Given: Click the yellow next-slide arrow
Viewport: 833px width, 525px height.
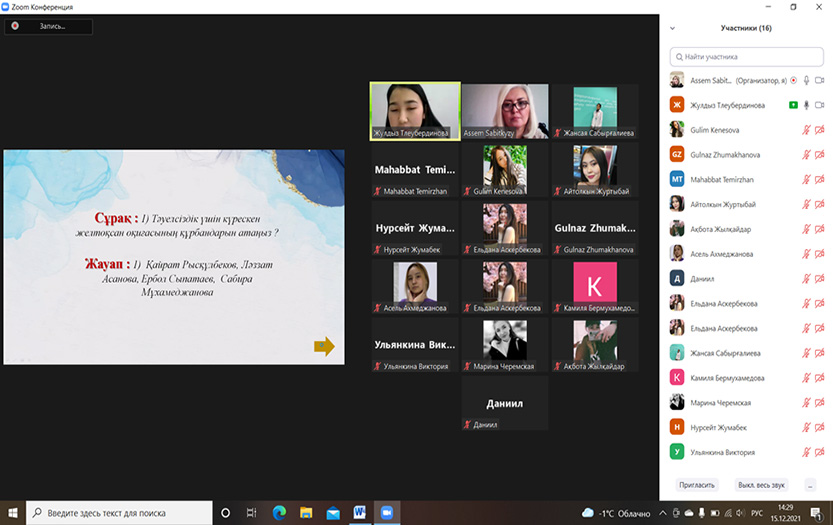Looking at the screenshot, I should (324, 346).
